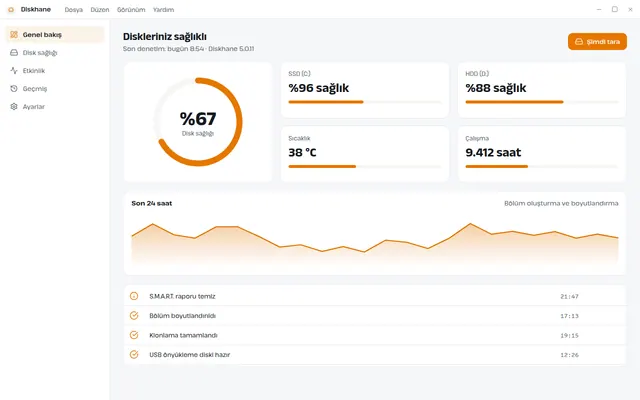Click the Diskhane app logo icon
Screen dimensions: 640x400
11,9
